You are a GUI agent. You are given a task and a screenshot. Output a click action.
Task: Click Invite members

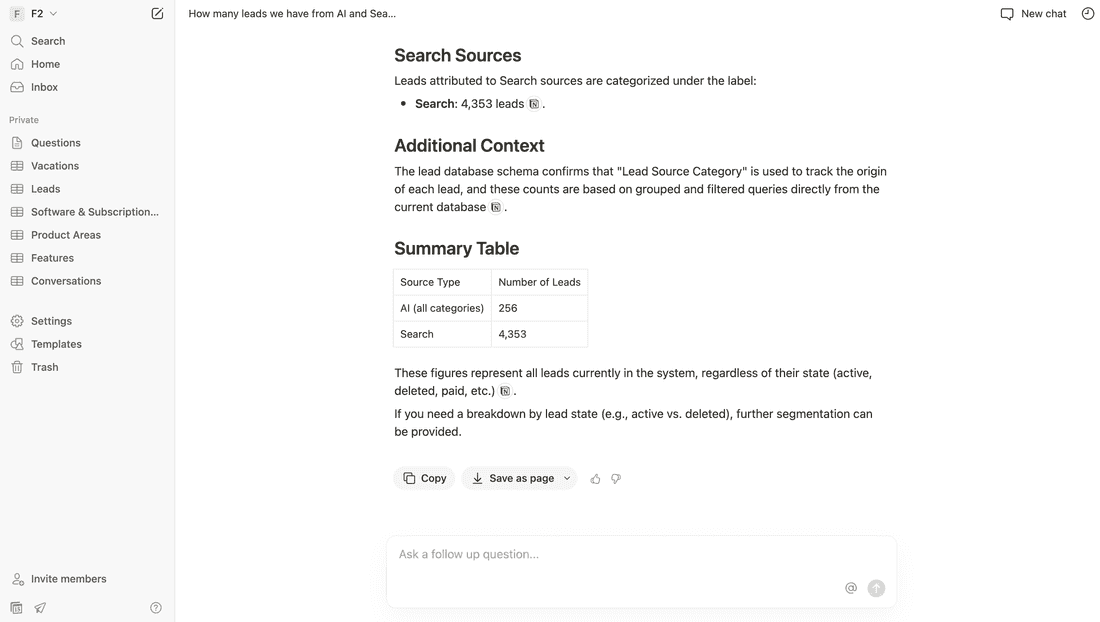68,579
